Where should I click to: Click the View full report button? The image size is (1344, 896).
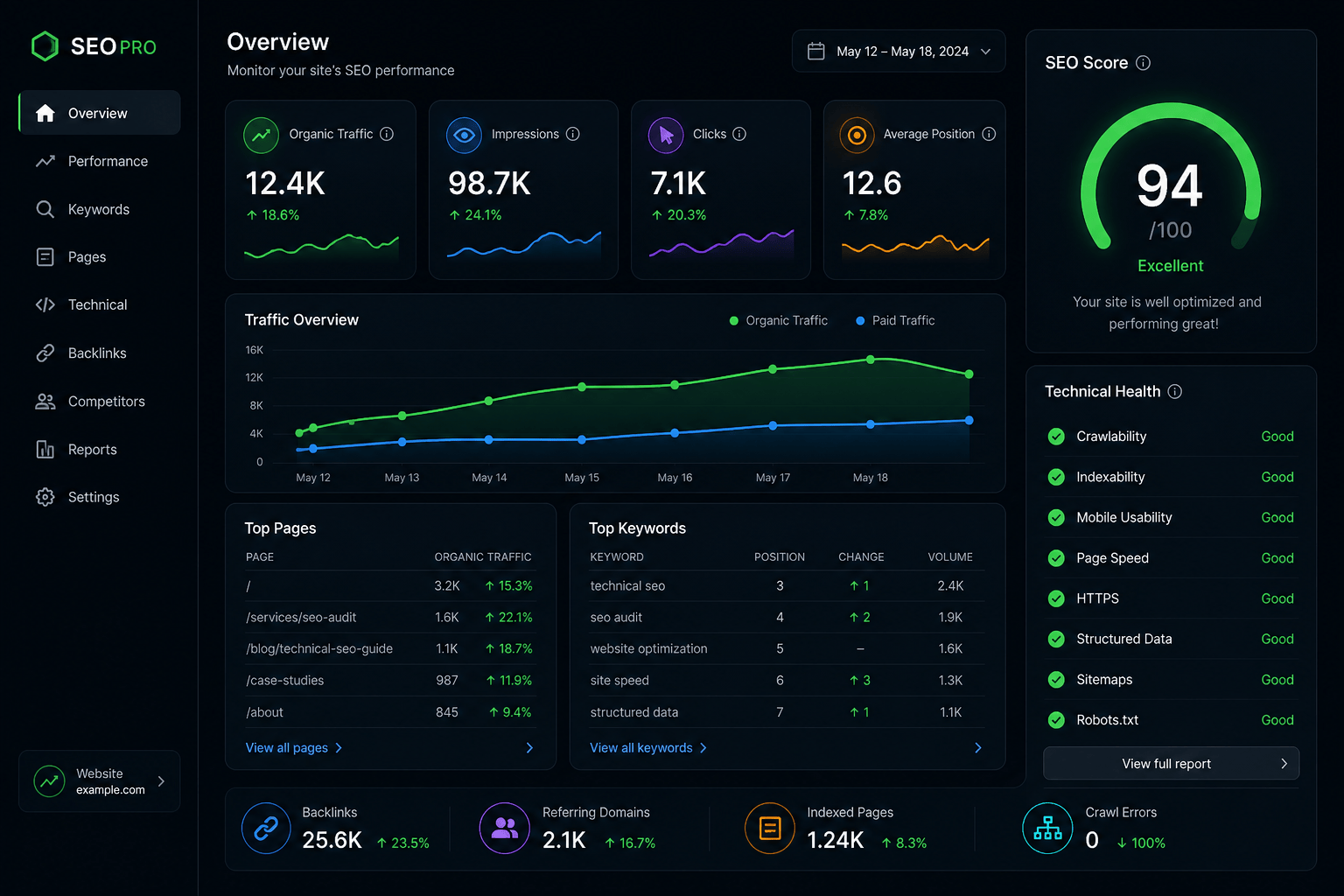point(1171,764)
